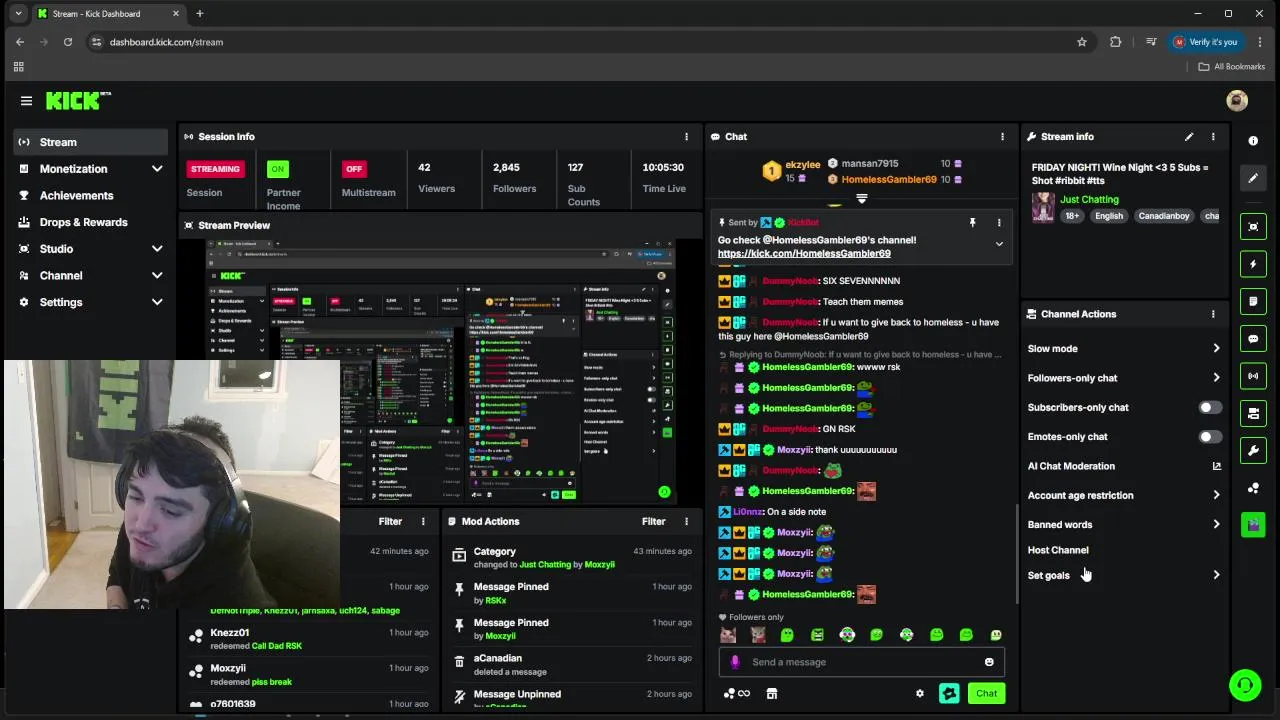
Task: Edit stream info with pencil icon
Action: [x=1189, y=137]
